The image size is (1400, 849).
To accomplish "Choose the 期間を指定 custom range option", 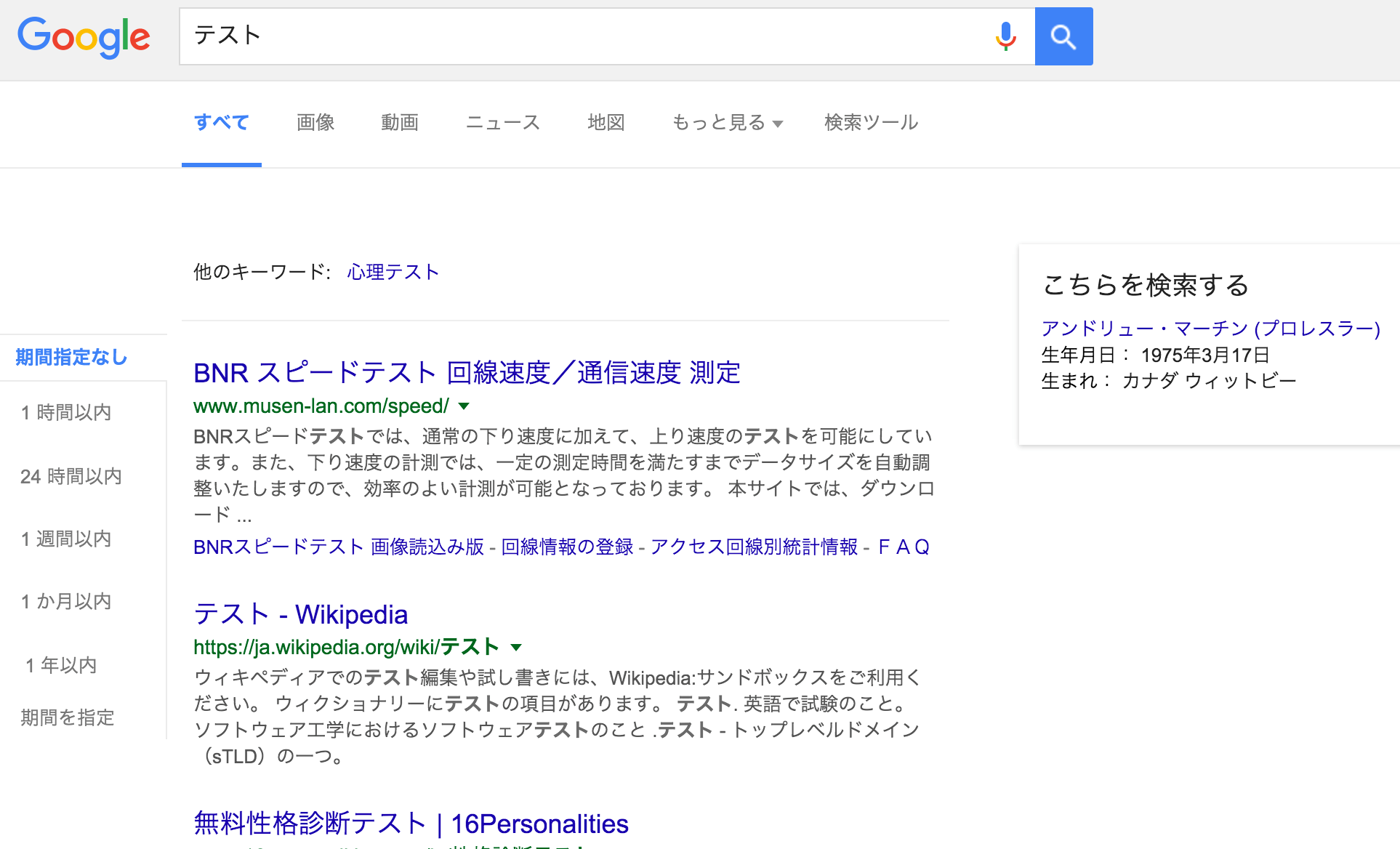I will (x=68, y=717).
